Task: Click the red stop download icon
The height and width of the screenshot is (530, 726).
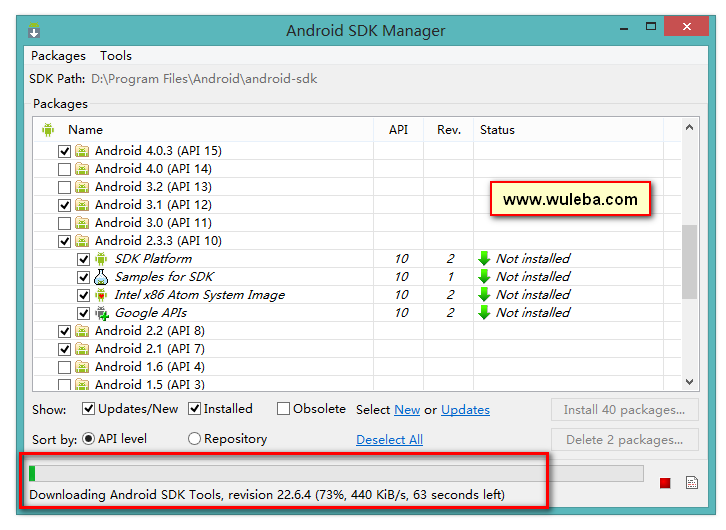Action: pos(665,483)
